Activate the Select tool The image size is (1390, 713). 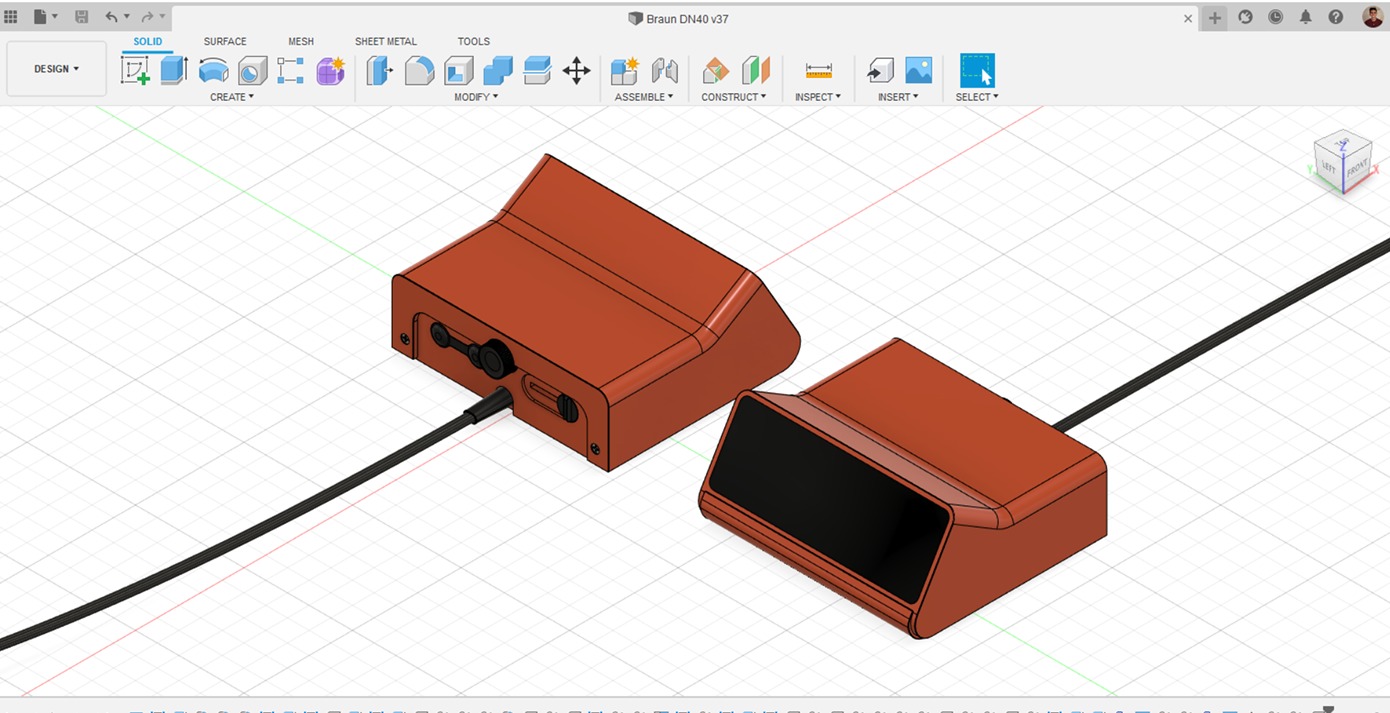977,70
